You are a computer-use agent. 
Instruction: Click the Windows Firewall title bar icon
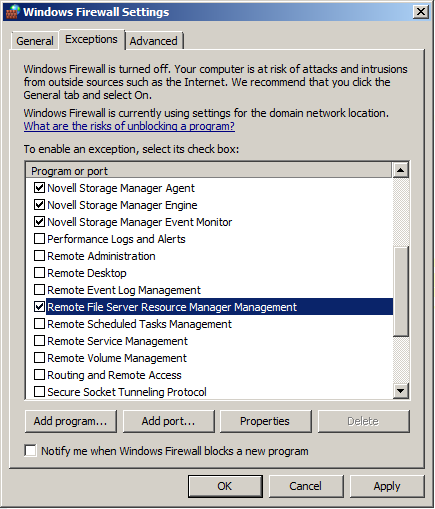pyautogui.click(x=12, y=12)
